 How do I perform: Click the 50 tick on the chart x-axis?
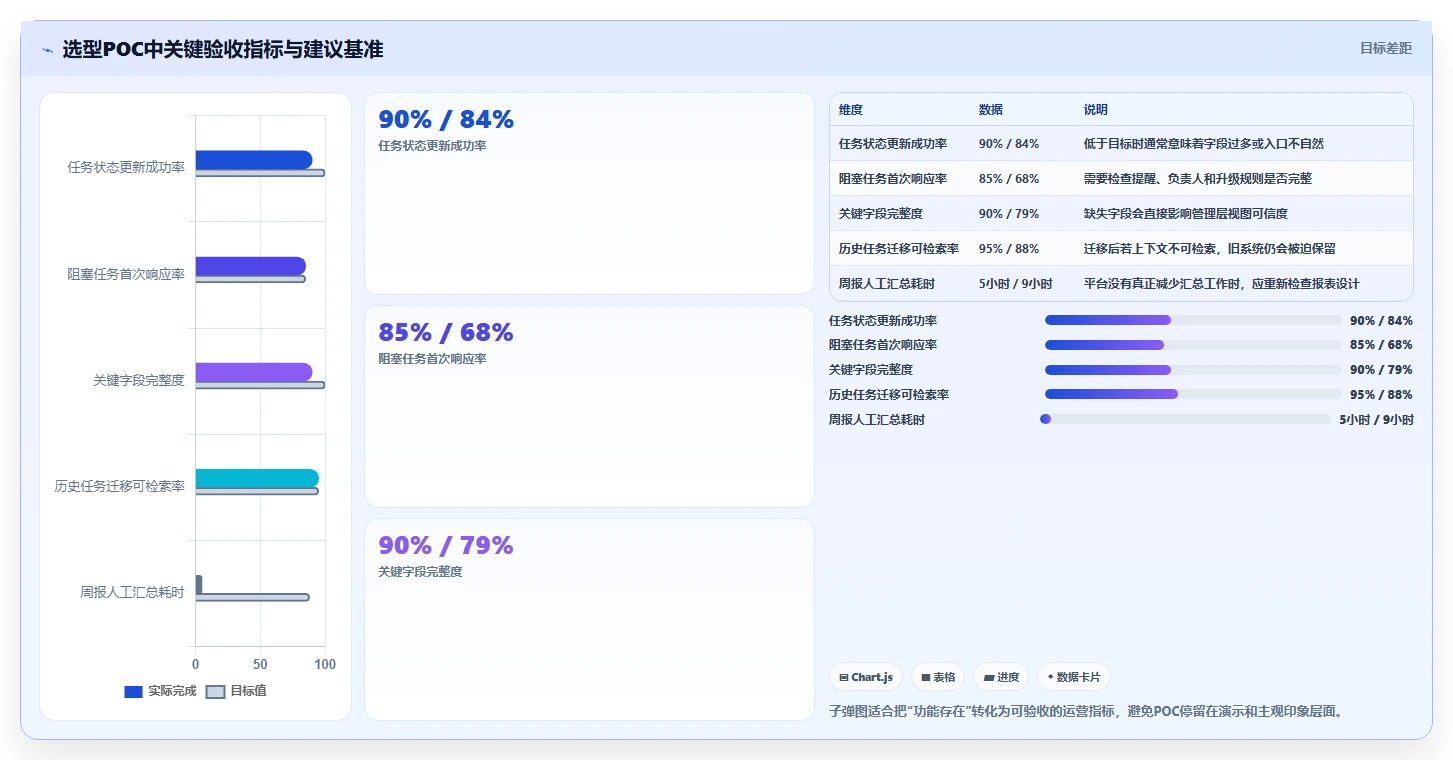260,664
